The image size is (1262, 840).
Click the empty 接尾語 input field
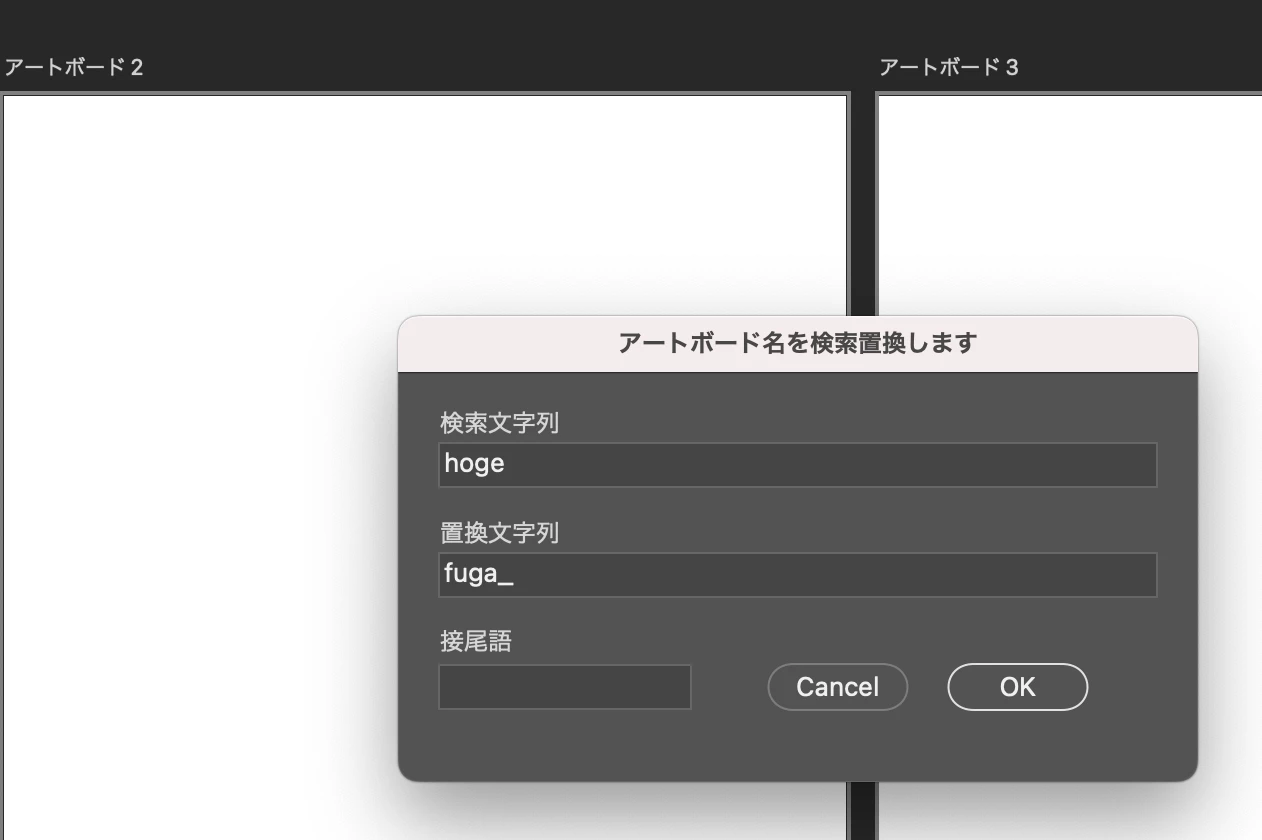(x=565, y=687)
